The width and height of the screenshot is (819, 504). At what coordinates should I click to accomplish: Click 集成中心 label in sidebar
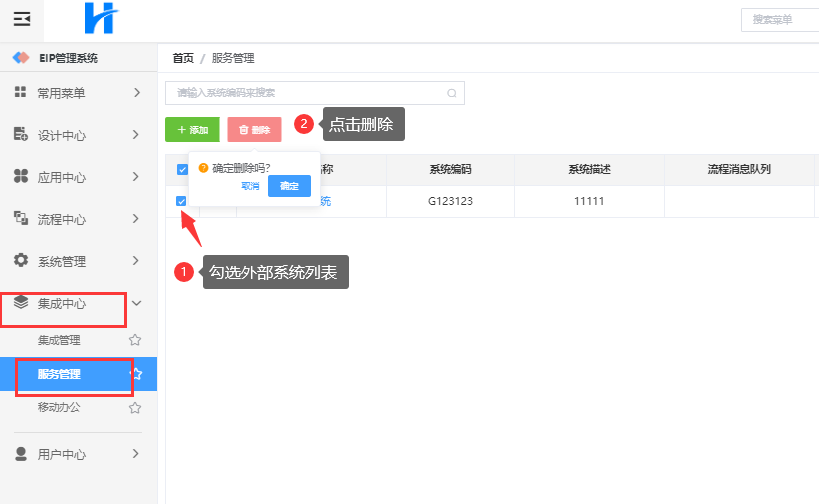62,303
